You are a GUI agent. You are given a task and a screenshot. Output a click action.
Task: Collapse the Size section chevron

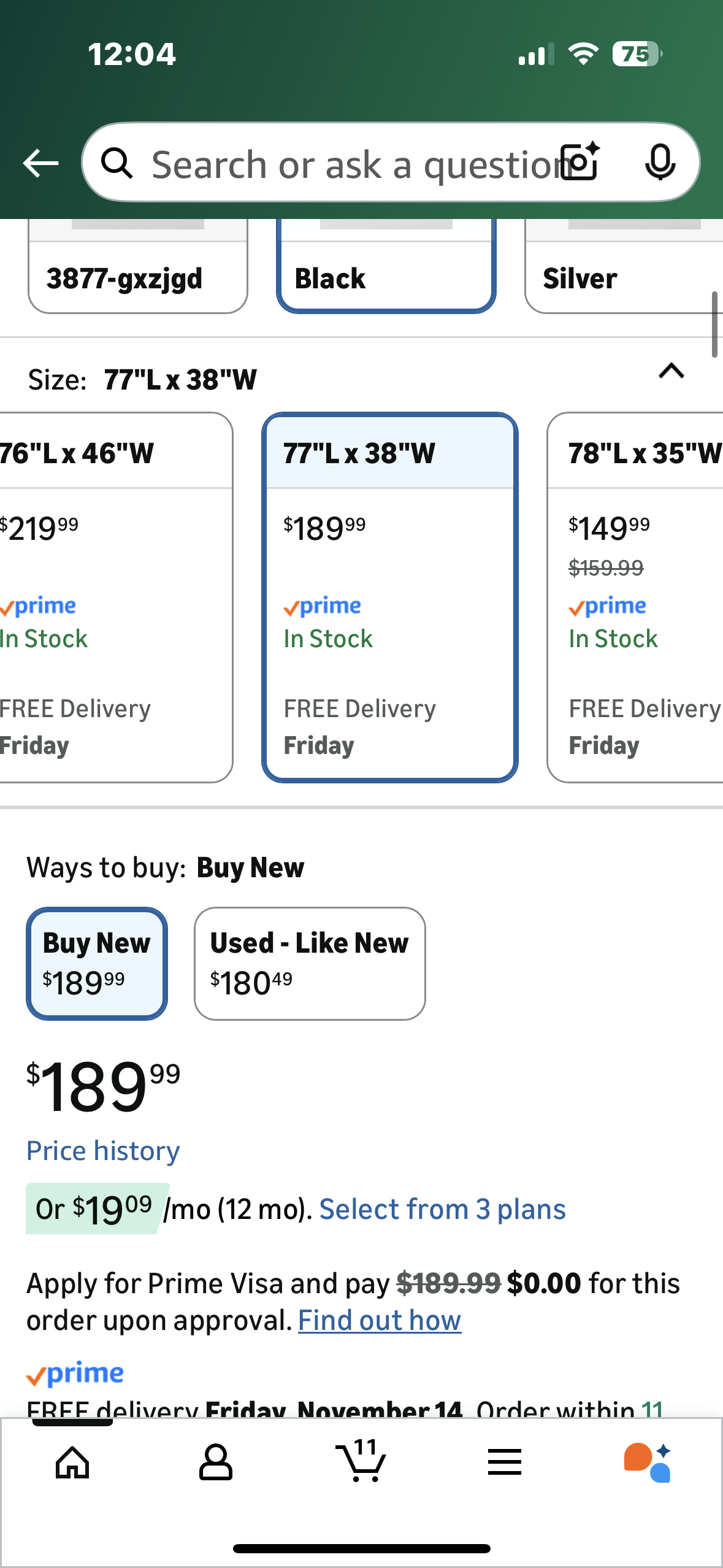click(x=671, y=372)
